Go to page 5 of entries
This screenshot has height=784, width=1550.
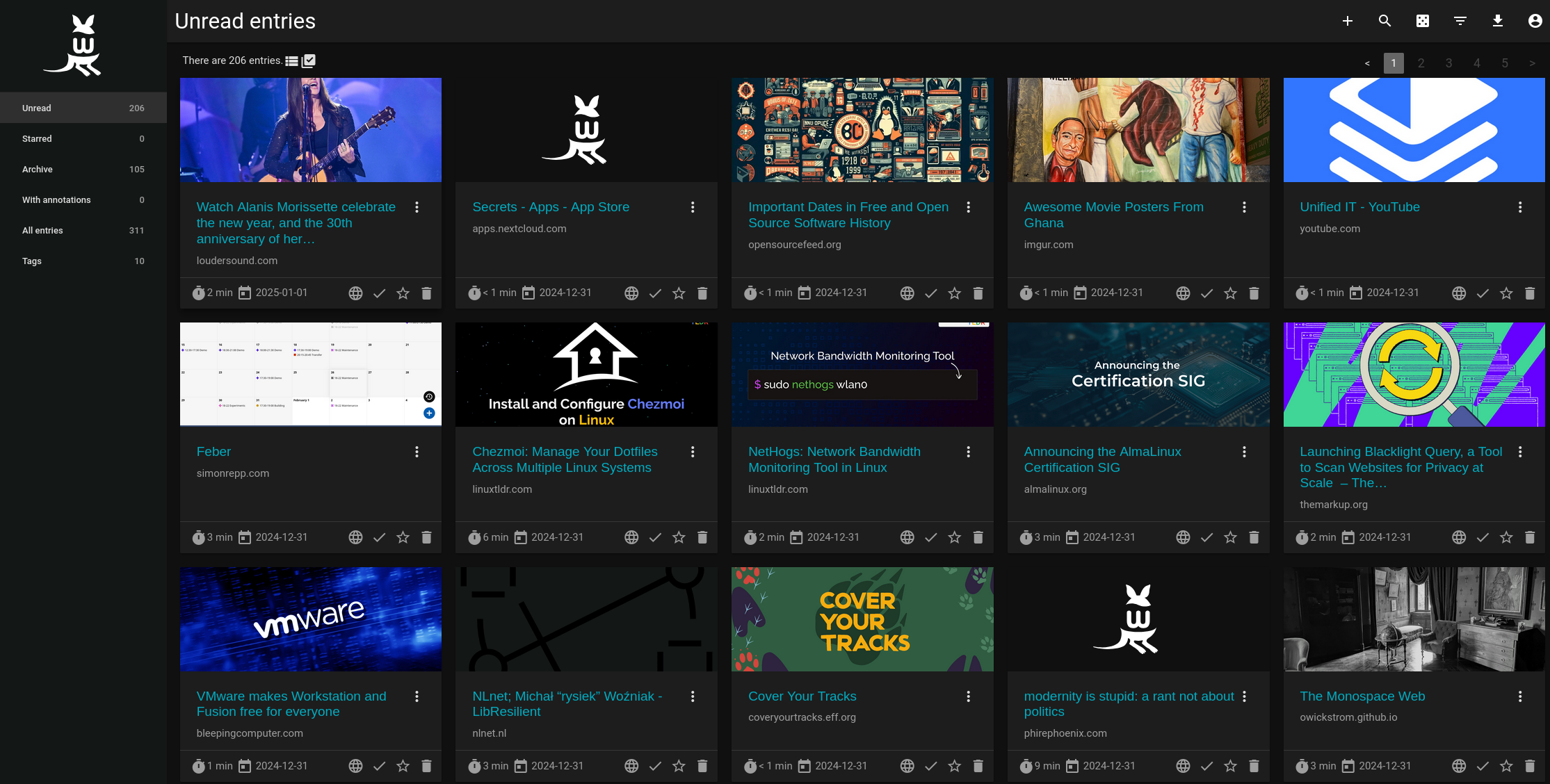click(x=1505, y=63)
